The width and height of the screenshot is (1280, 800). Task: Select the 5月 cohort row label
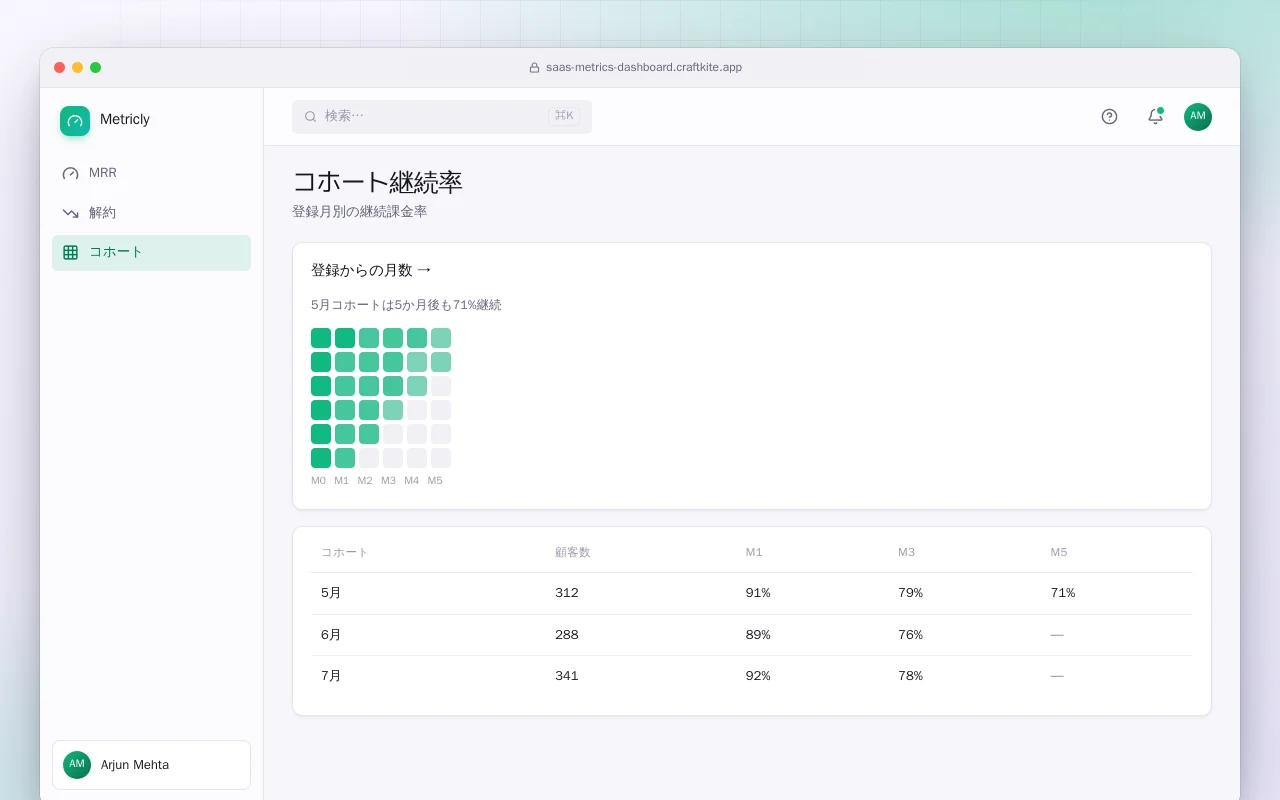[x=331, y=593]
